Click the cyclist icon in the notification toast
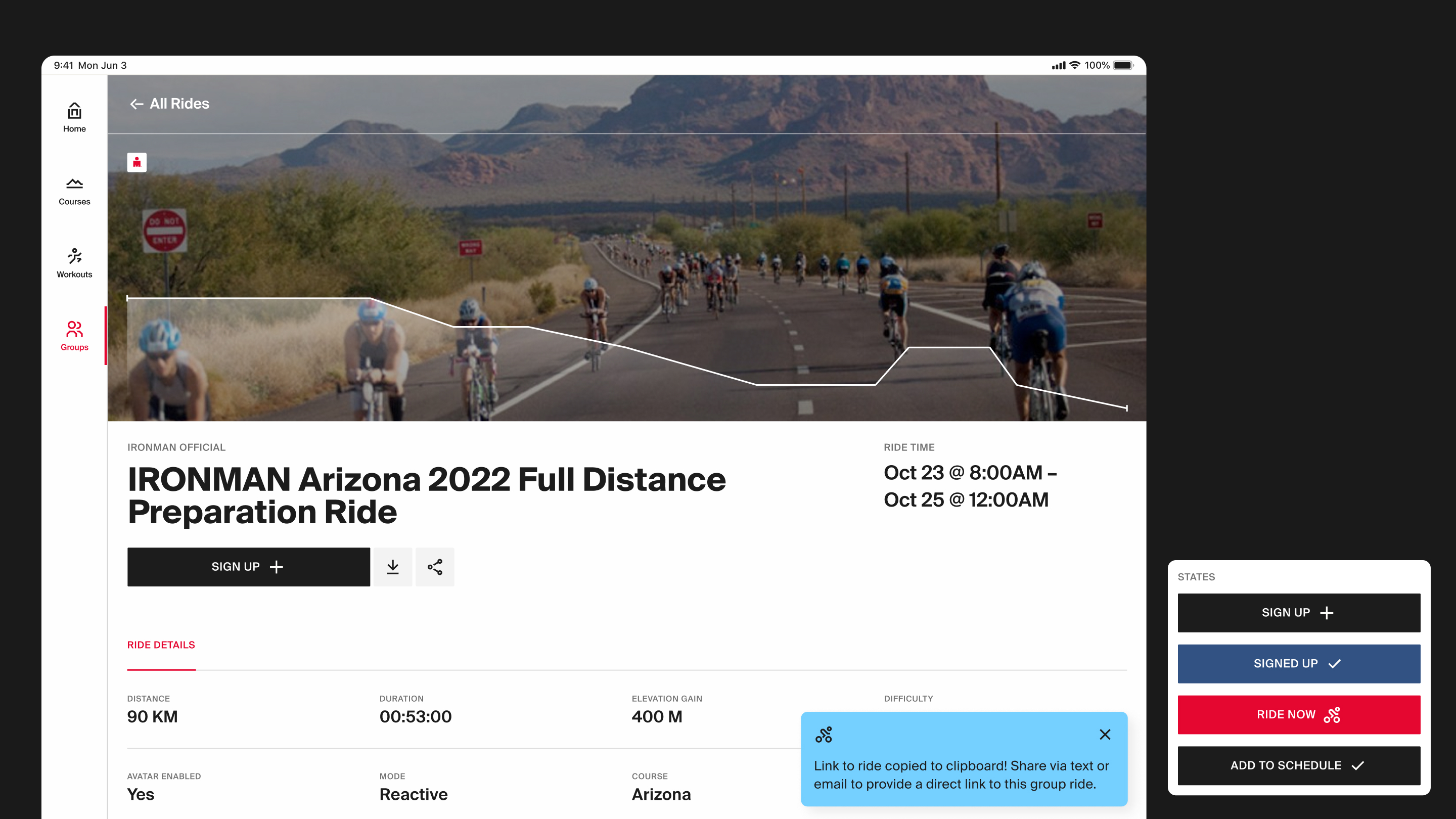This screenshot has height=819, width=1456. [x=824, y=734]
